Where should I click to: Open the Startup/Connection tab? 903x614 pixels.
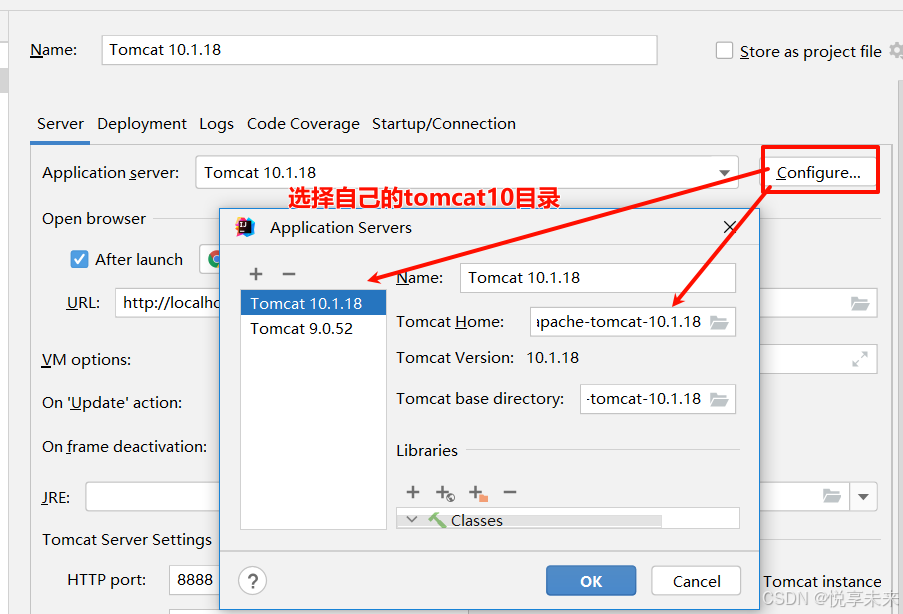[443, 124]
